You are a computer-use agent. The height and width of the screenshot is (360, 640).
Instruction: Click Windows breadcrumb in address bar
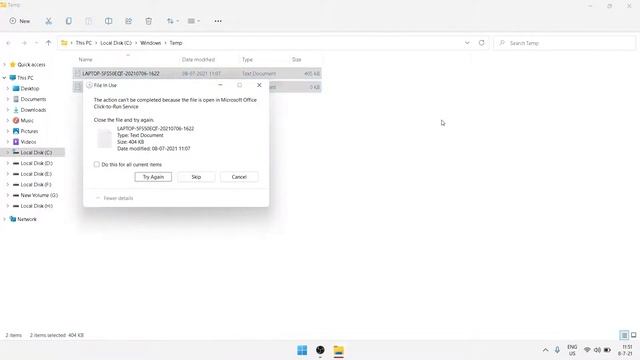tap(151, 43)
